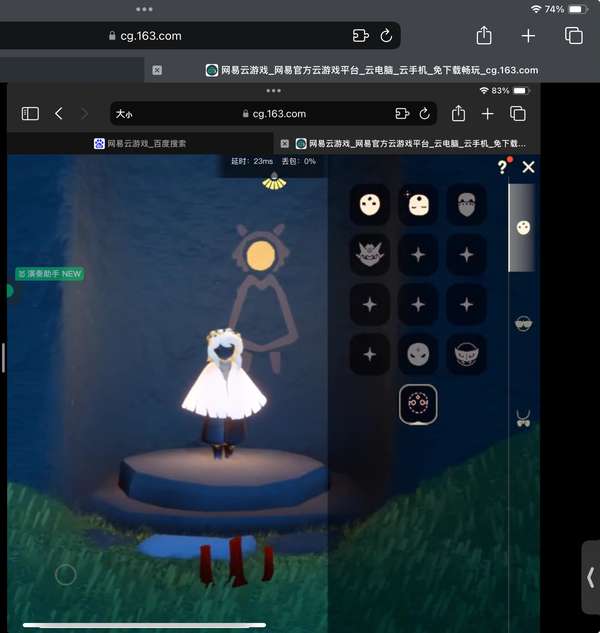This screenshot has width=600, height=633.
Task: Reload the page in outer Safari
Action: [386, 36]
